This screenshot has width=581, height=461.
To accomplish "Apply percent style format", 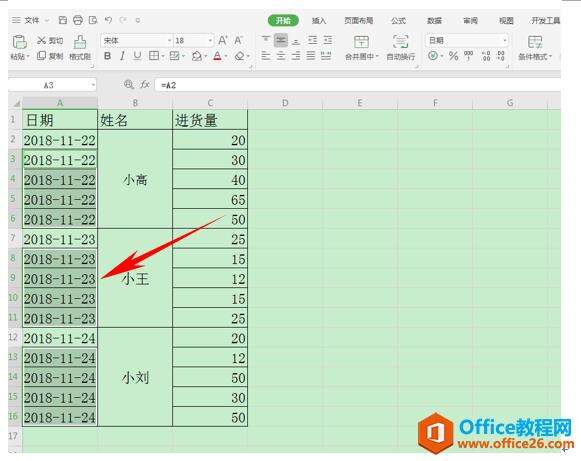I will click(453, 56).
